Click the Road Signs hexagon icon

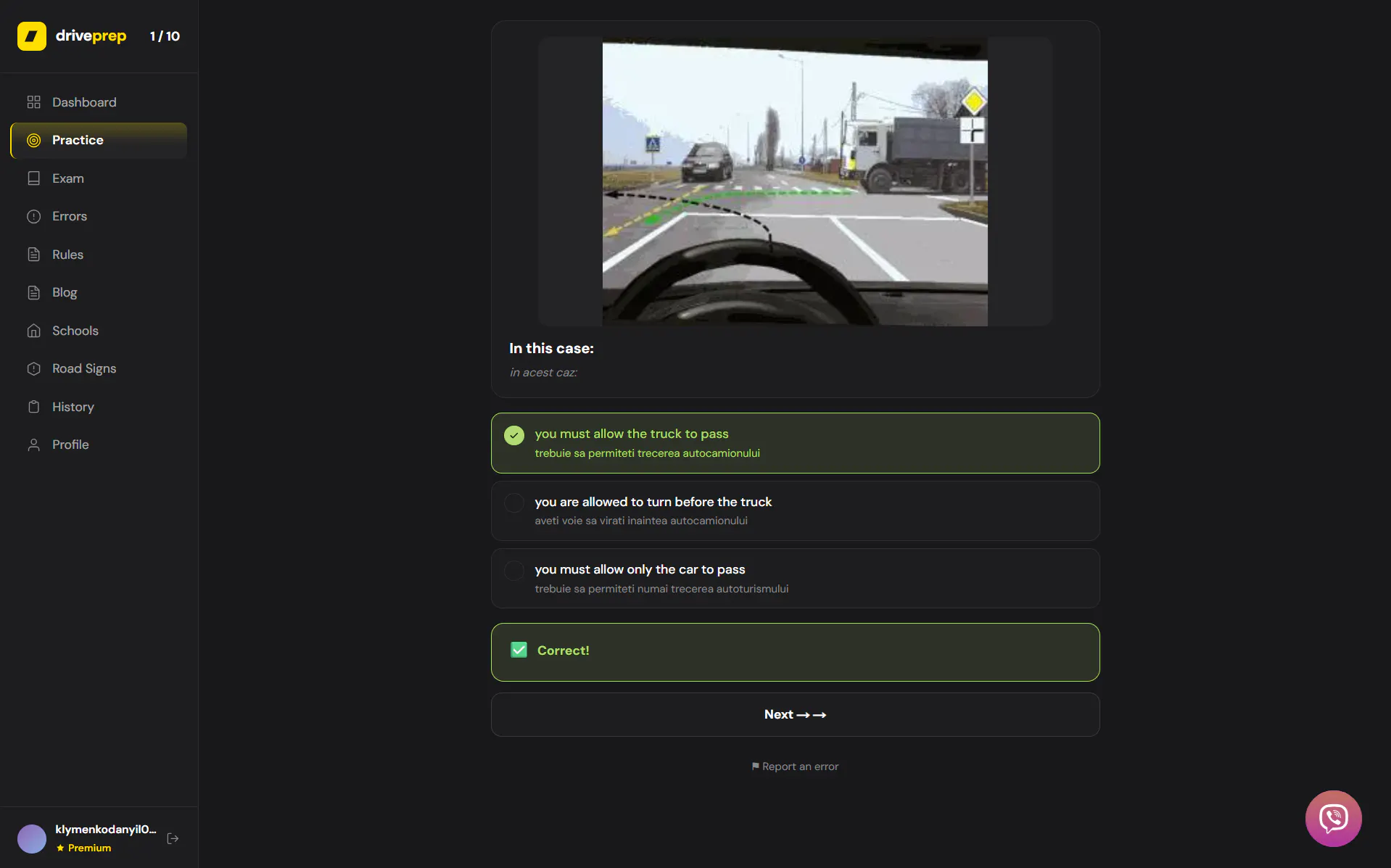[33, 368]
